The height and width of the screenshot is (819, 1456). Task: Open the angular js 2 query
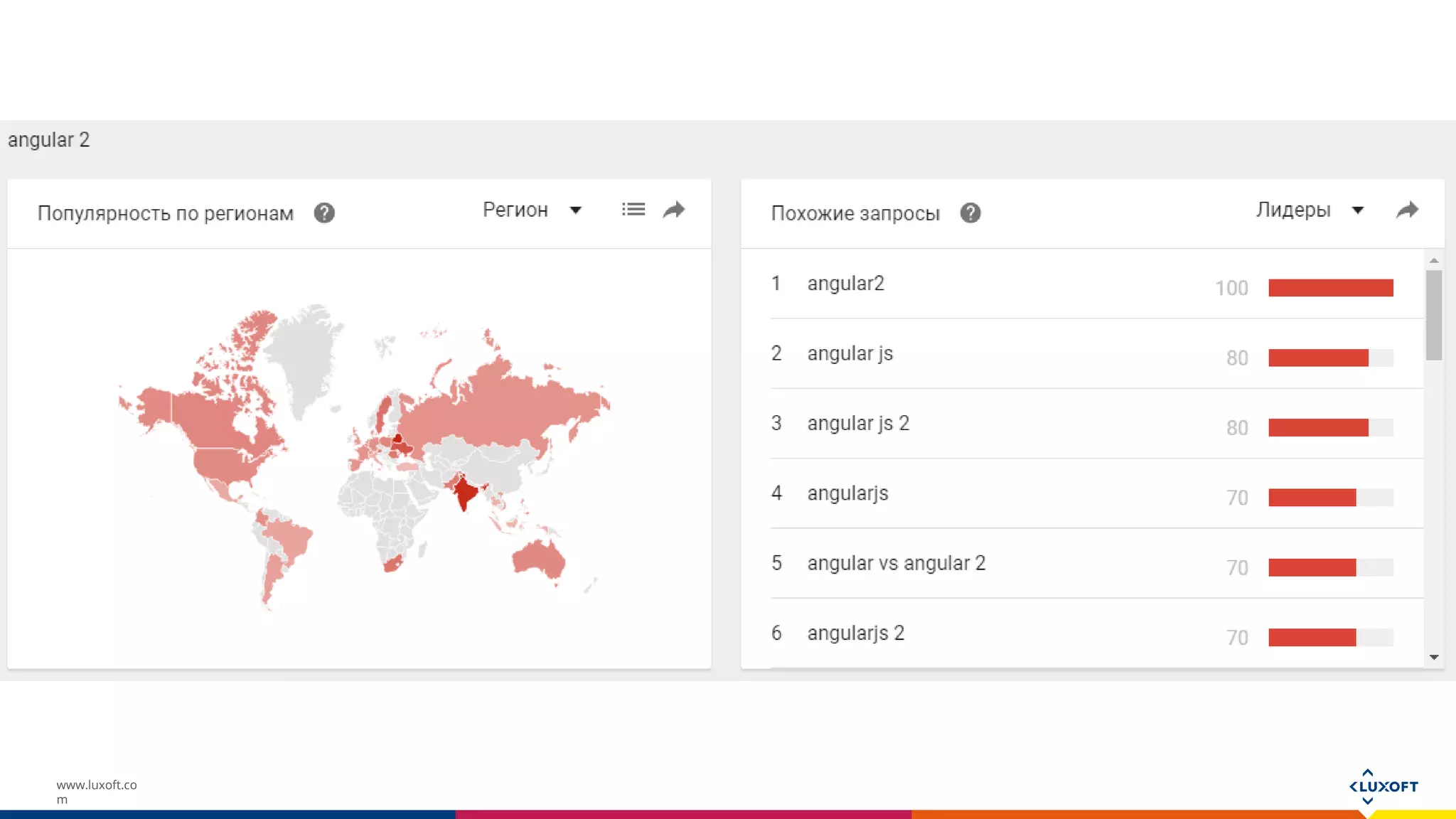[x=858, y=424]
